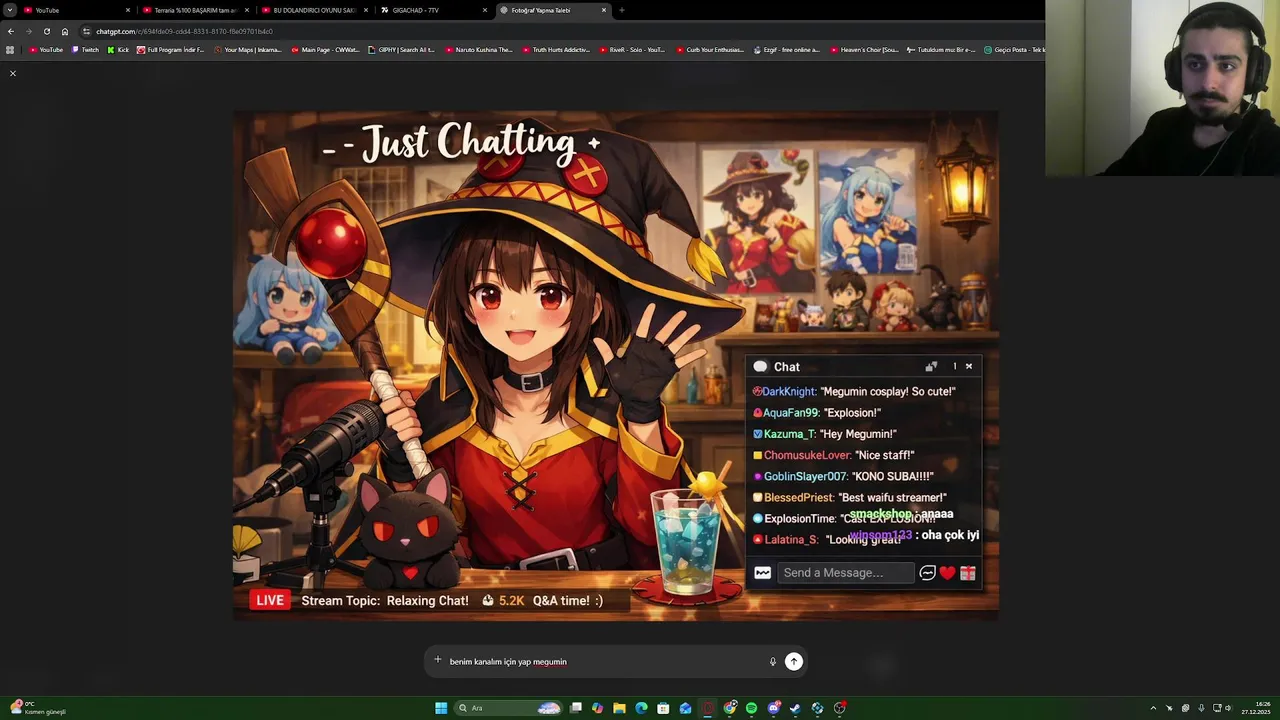Start voice dictation with the microphone icon
Viewport: 1280px width, 720px height.
pos(772,661)
